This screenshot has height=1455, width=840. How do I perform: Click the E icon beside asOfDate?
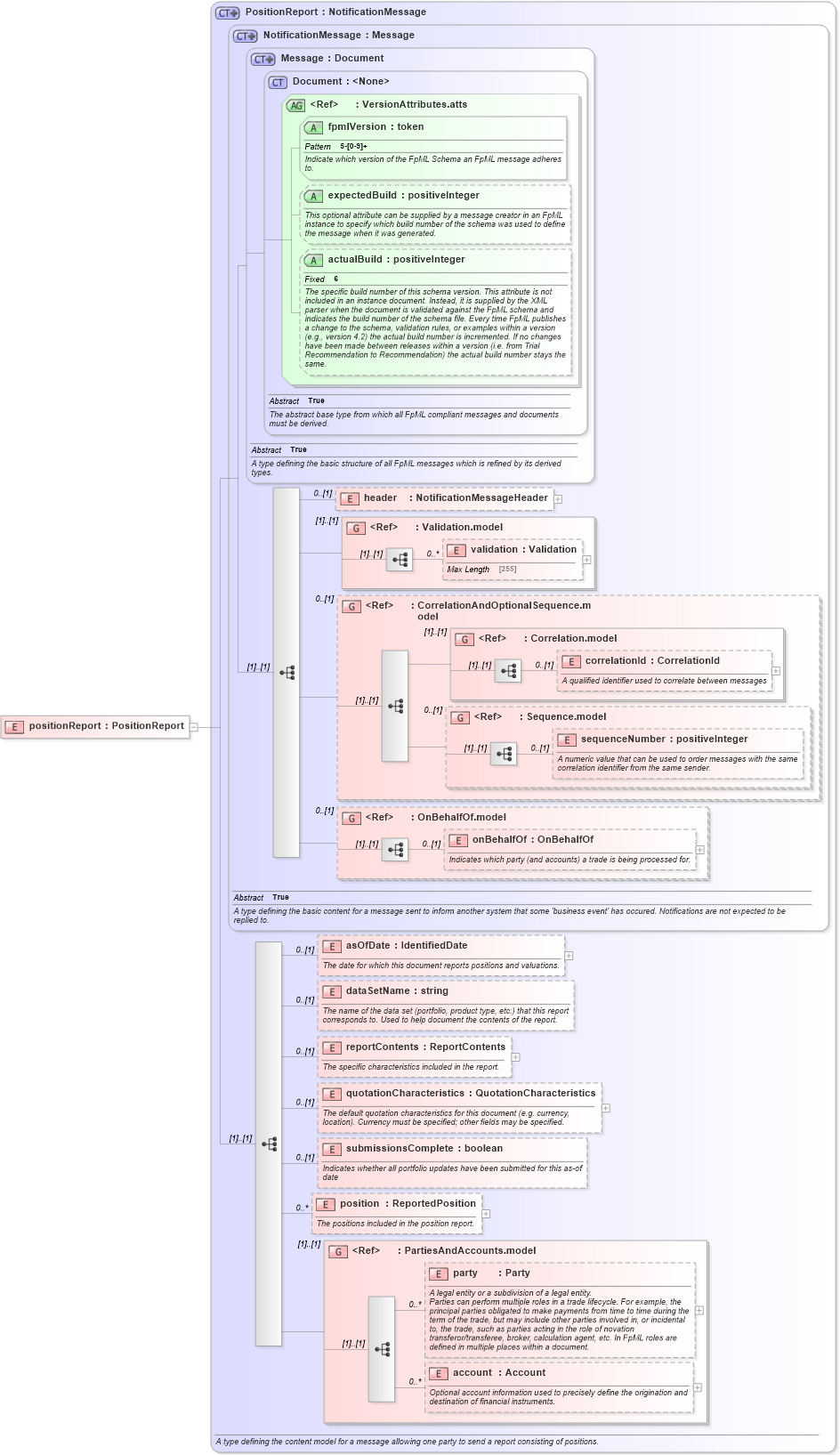click(332, 946)
